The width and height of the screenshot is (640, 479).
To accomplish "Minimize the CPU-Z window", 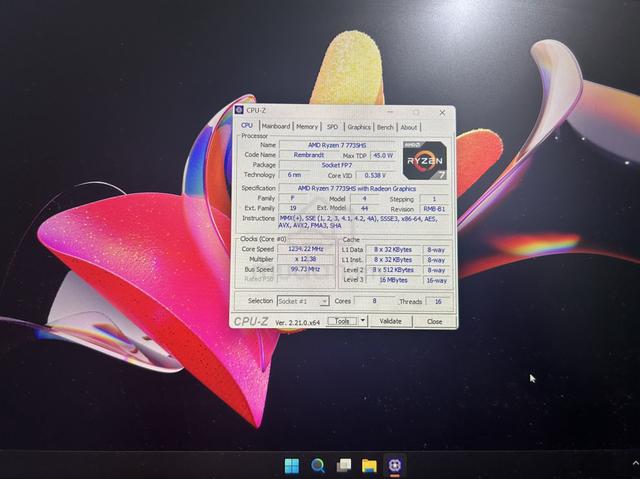I will (391, 112).
